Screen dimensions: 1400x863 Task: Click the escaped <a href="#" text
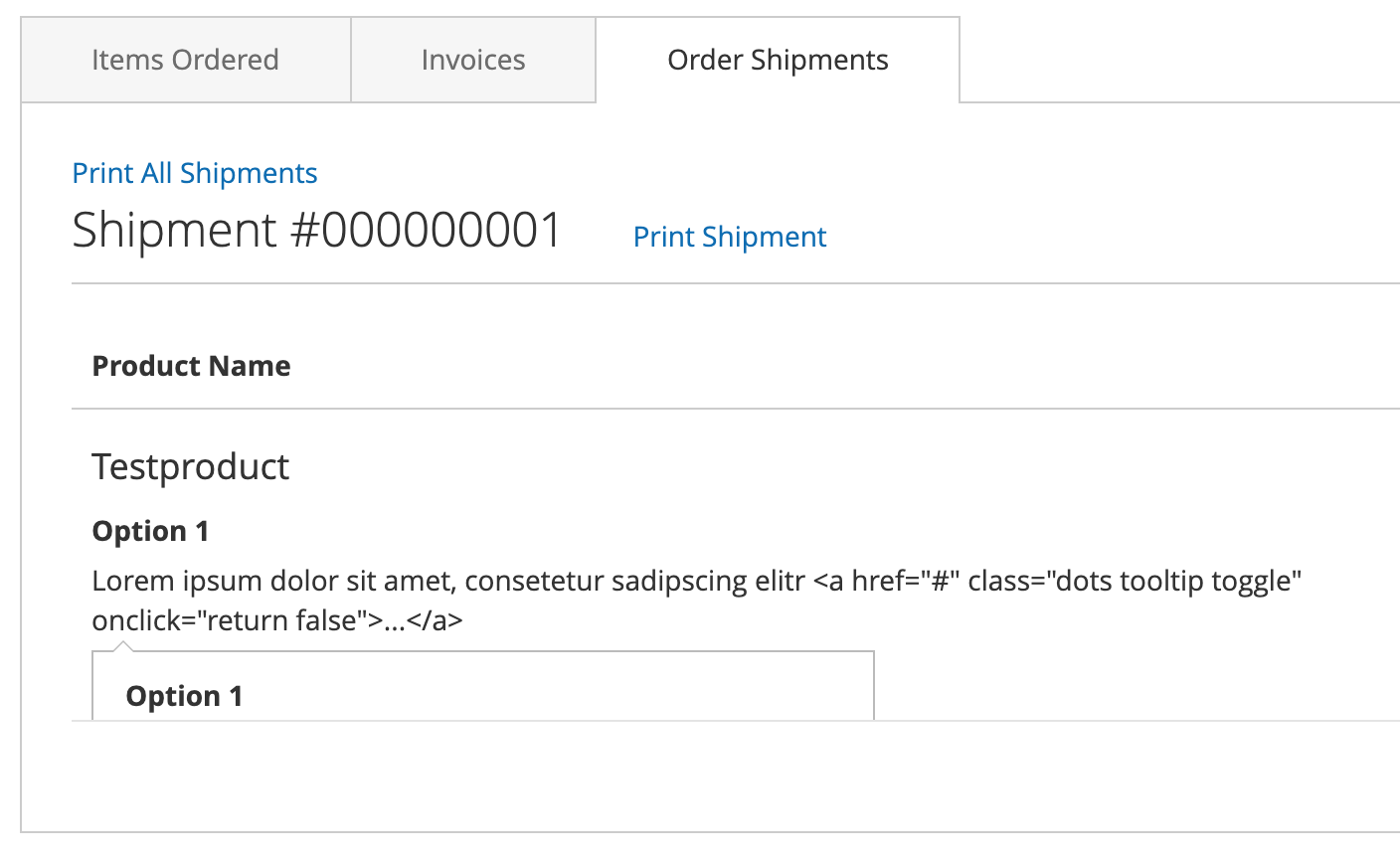(886, 581)
